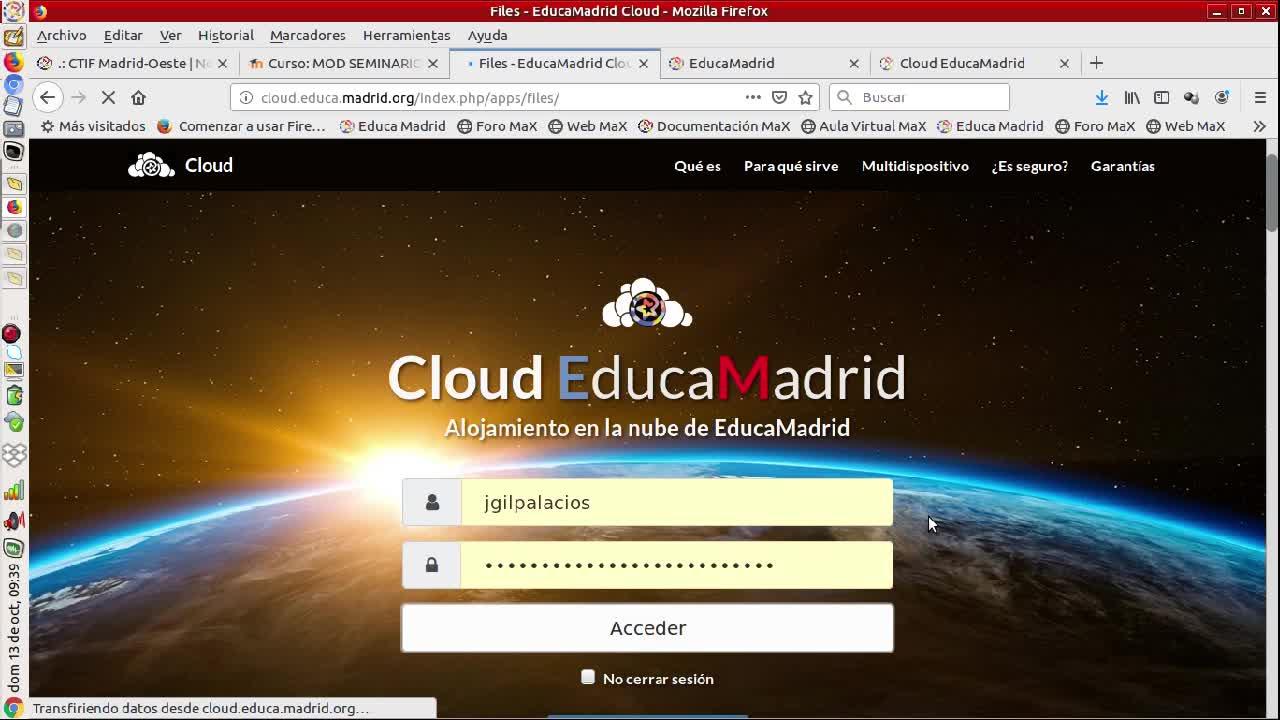
Task: Open the Editar menu
Action: click(x=123, y=35)
